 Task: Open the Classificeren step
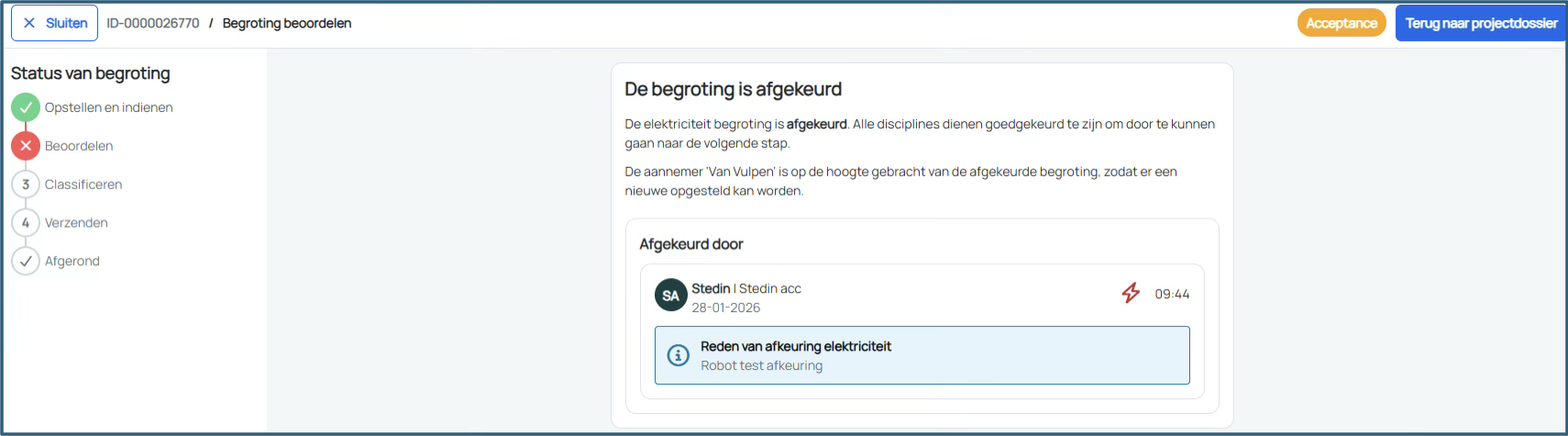(x=83, y=184)
